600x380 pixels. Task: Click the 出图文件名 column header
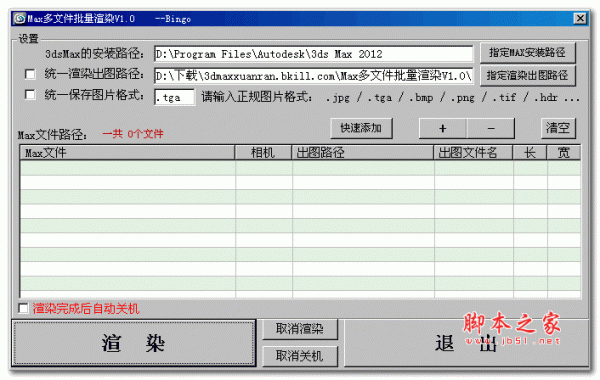473,153
